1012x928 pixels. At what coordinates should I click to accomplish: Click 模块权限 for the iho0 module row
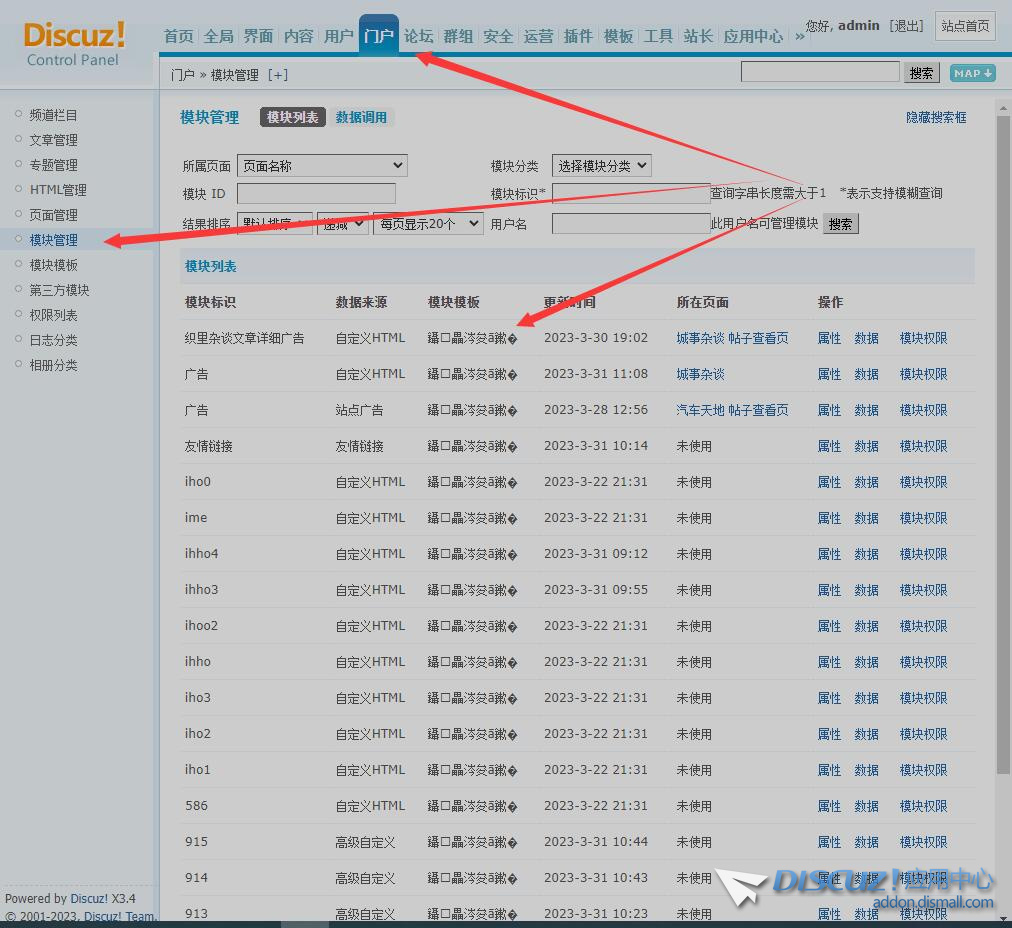point(923,482)
